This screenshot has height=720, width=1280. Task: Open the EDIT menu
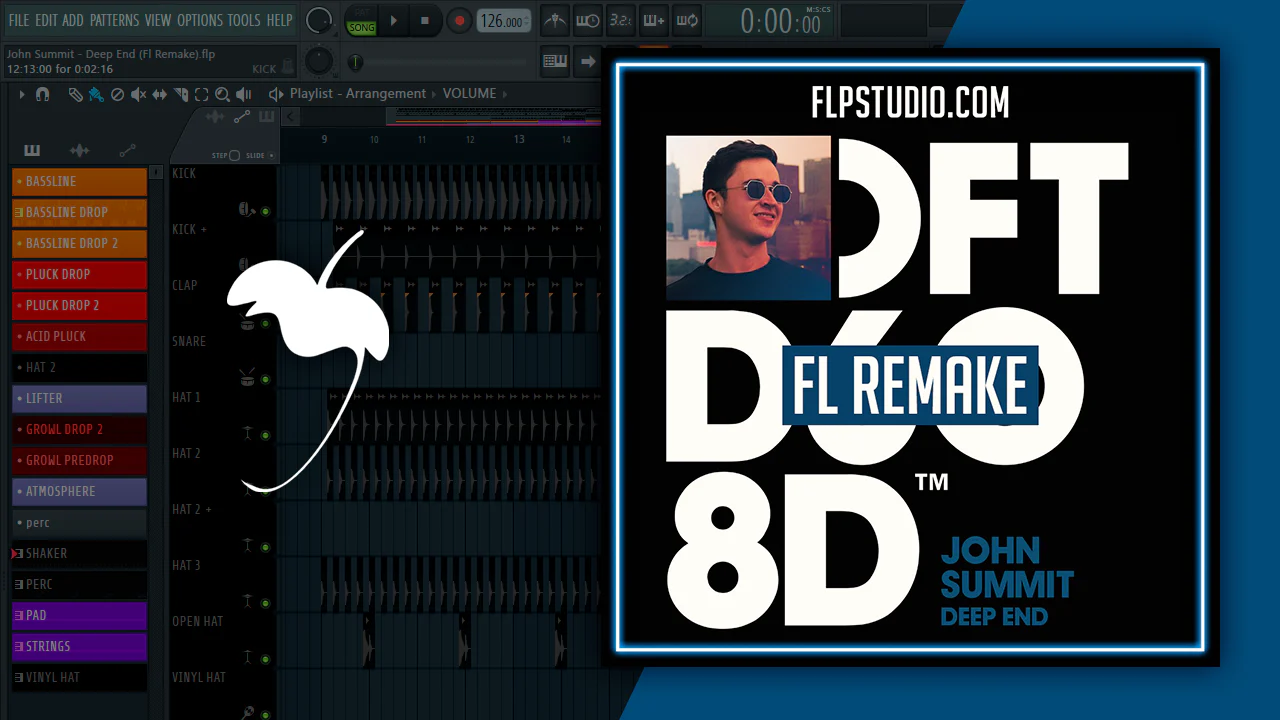(x=46, y=20)
